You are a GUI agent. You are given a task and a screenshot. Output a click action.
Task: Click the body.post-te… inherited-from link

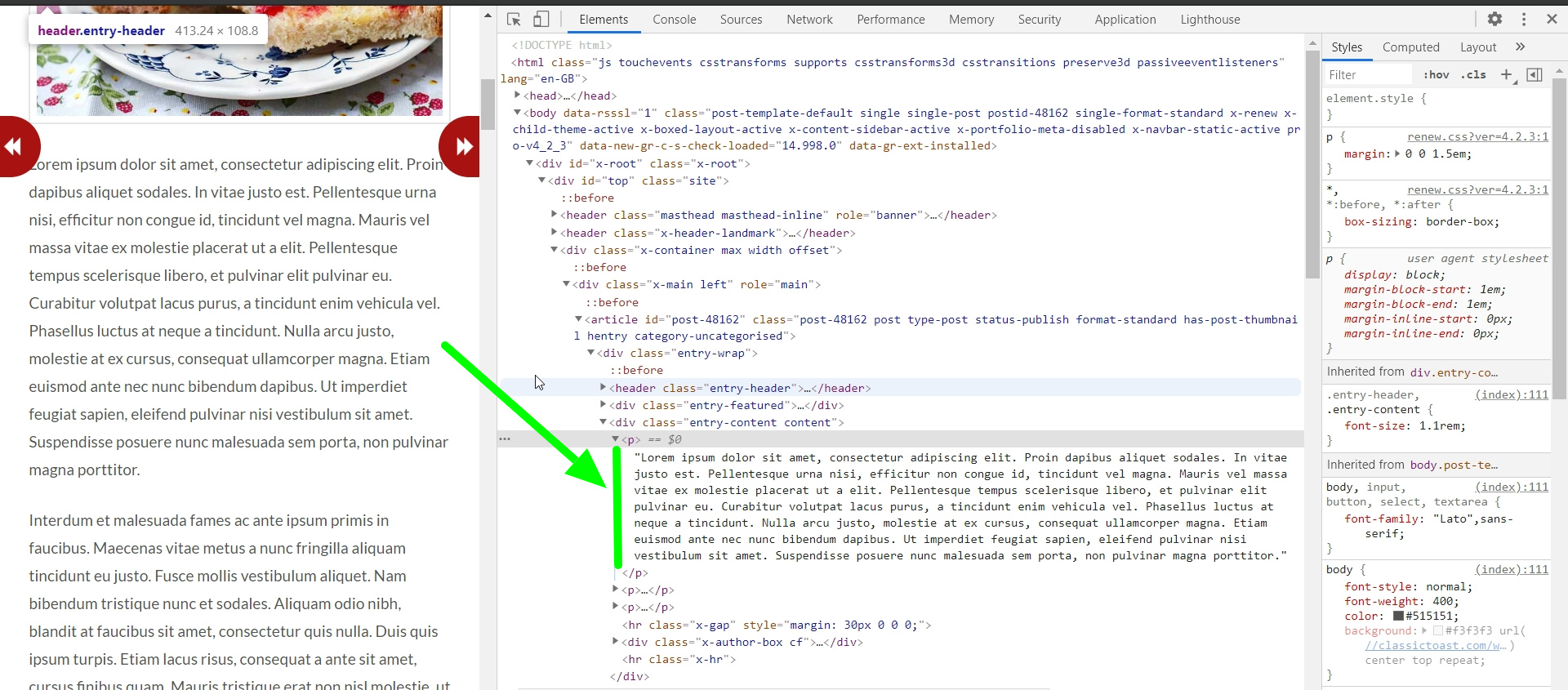pyautogui.click(x=1454, y=465)
